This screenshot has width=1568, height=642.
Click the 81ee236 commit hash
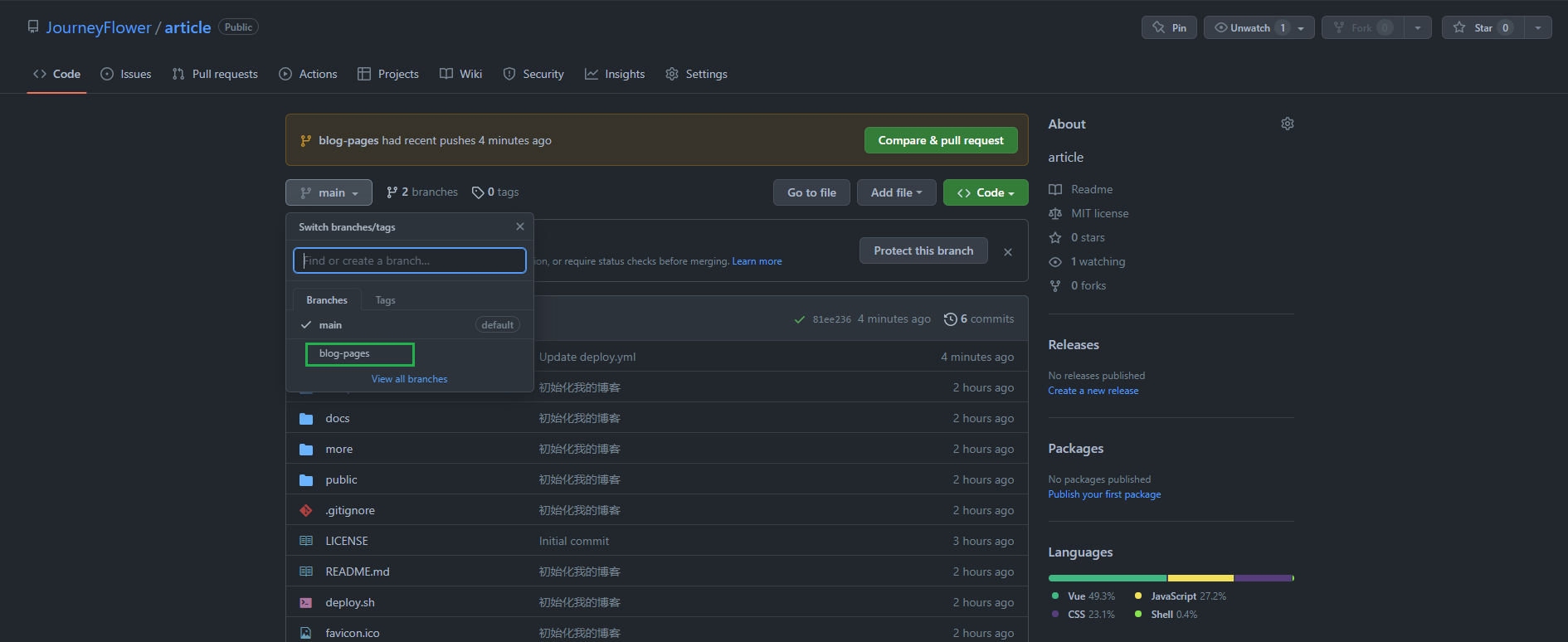click(x=832, y=319)
